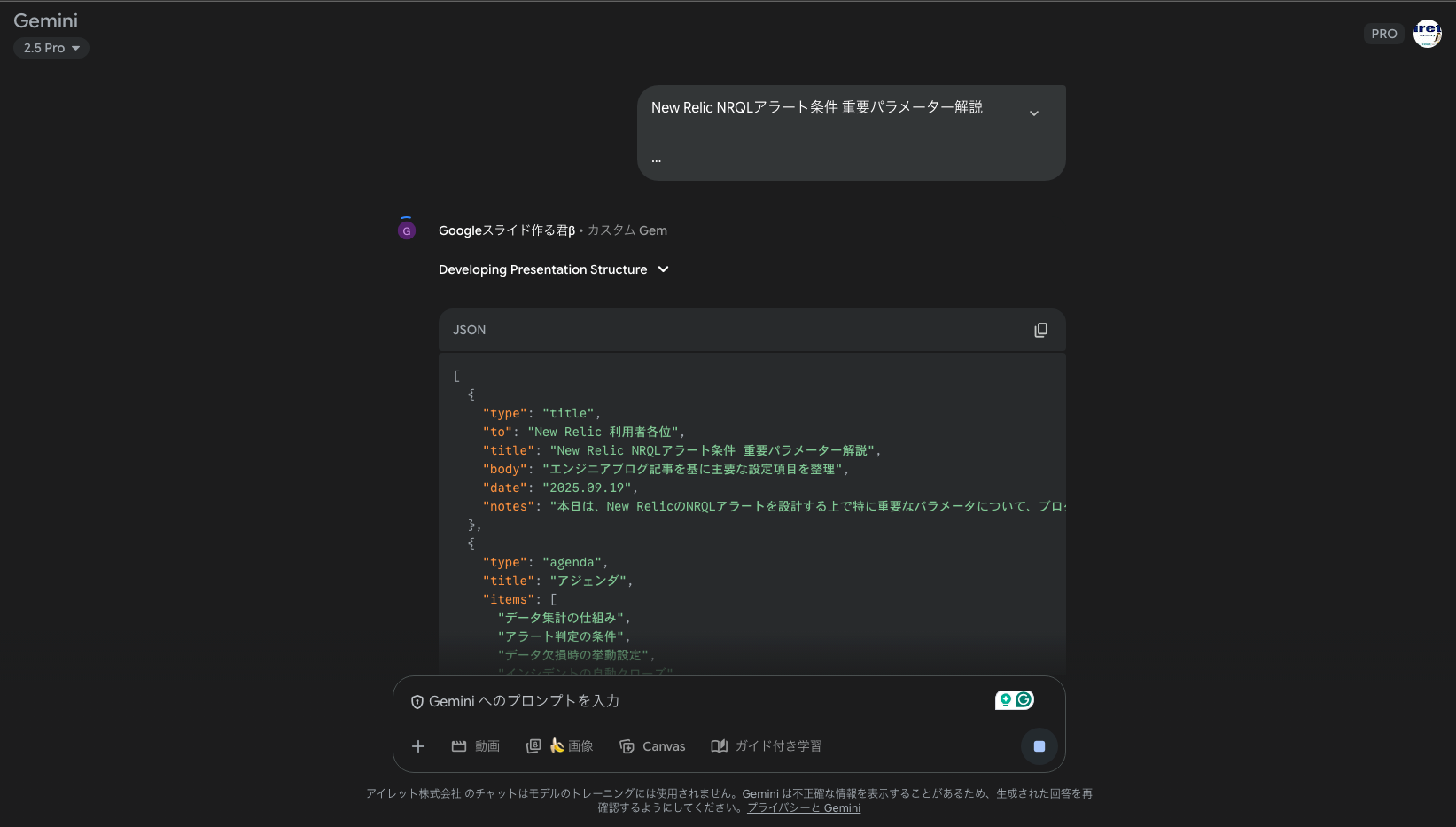Click the user prompt bubble title text

pos(816,107)
